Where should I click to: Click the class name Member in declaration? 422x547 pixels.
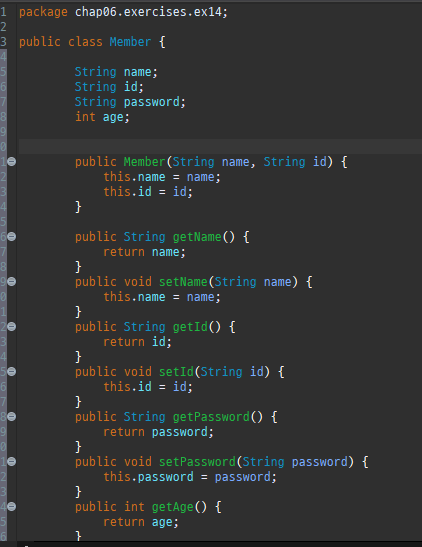tap(130, 42)
